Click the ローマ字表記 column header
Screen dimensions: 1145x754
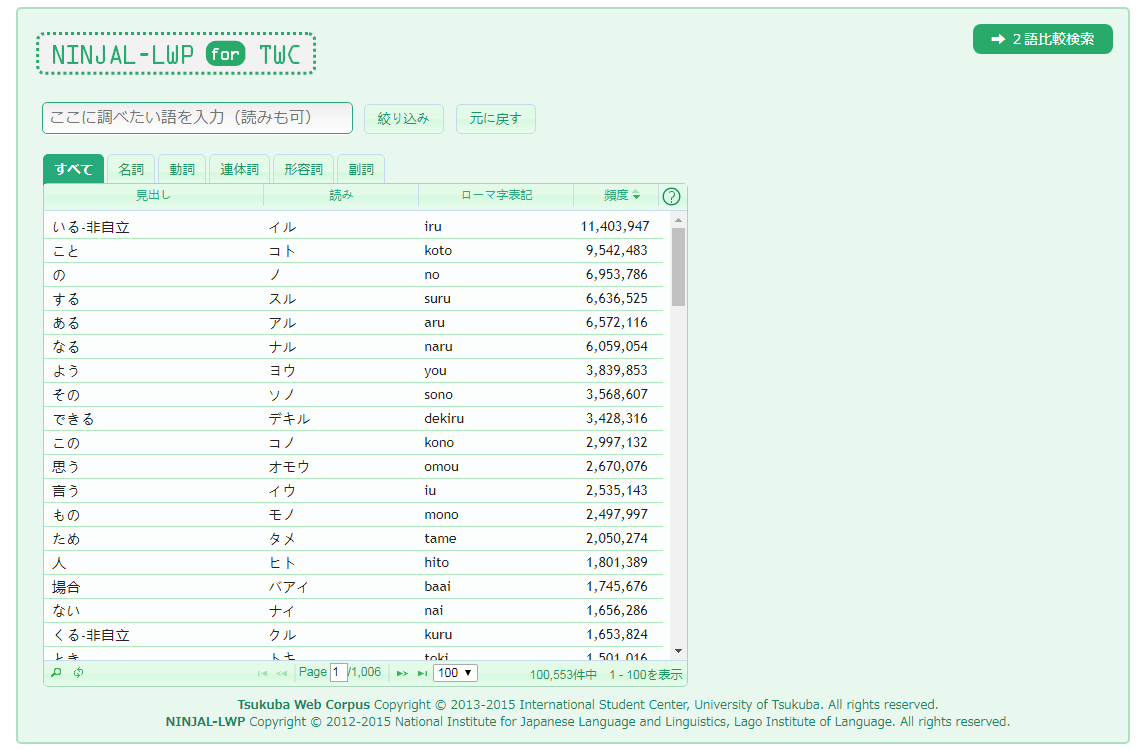(x=497, y=195)
